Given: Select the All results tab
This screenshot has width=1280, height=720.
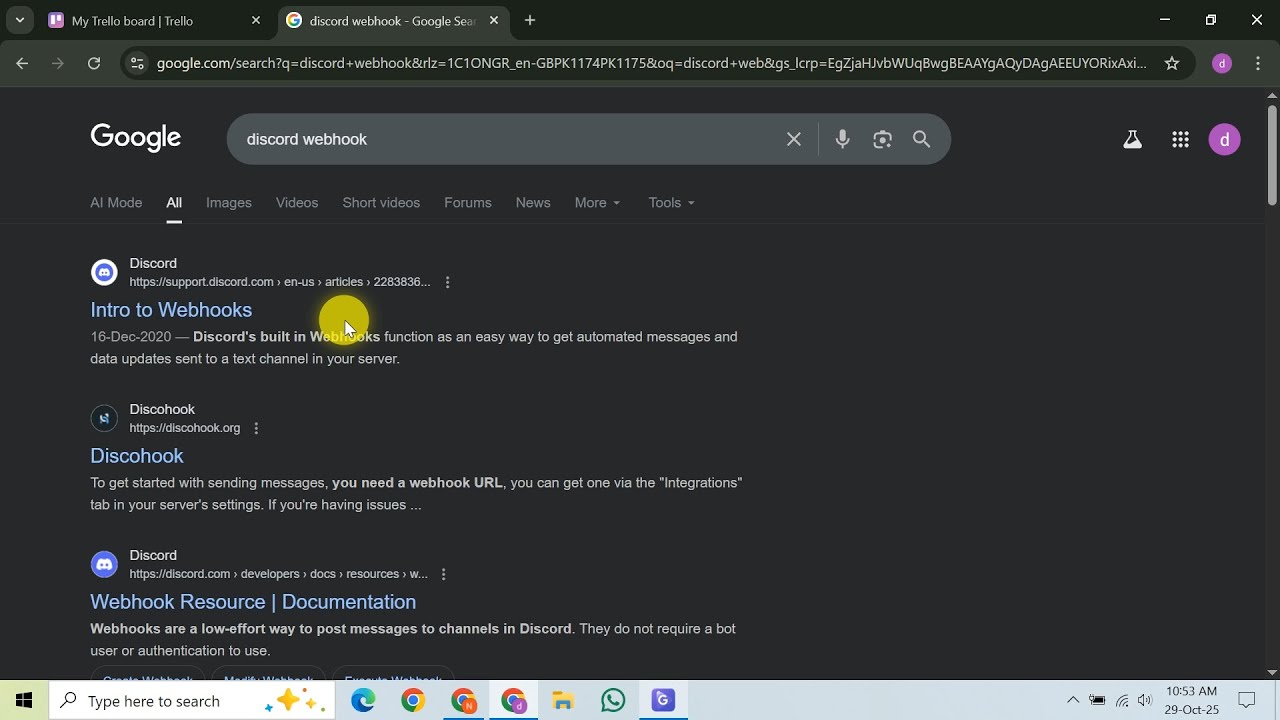Looking at the screenshot, I should pos(174,202).
